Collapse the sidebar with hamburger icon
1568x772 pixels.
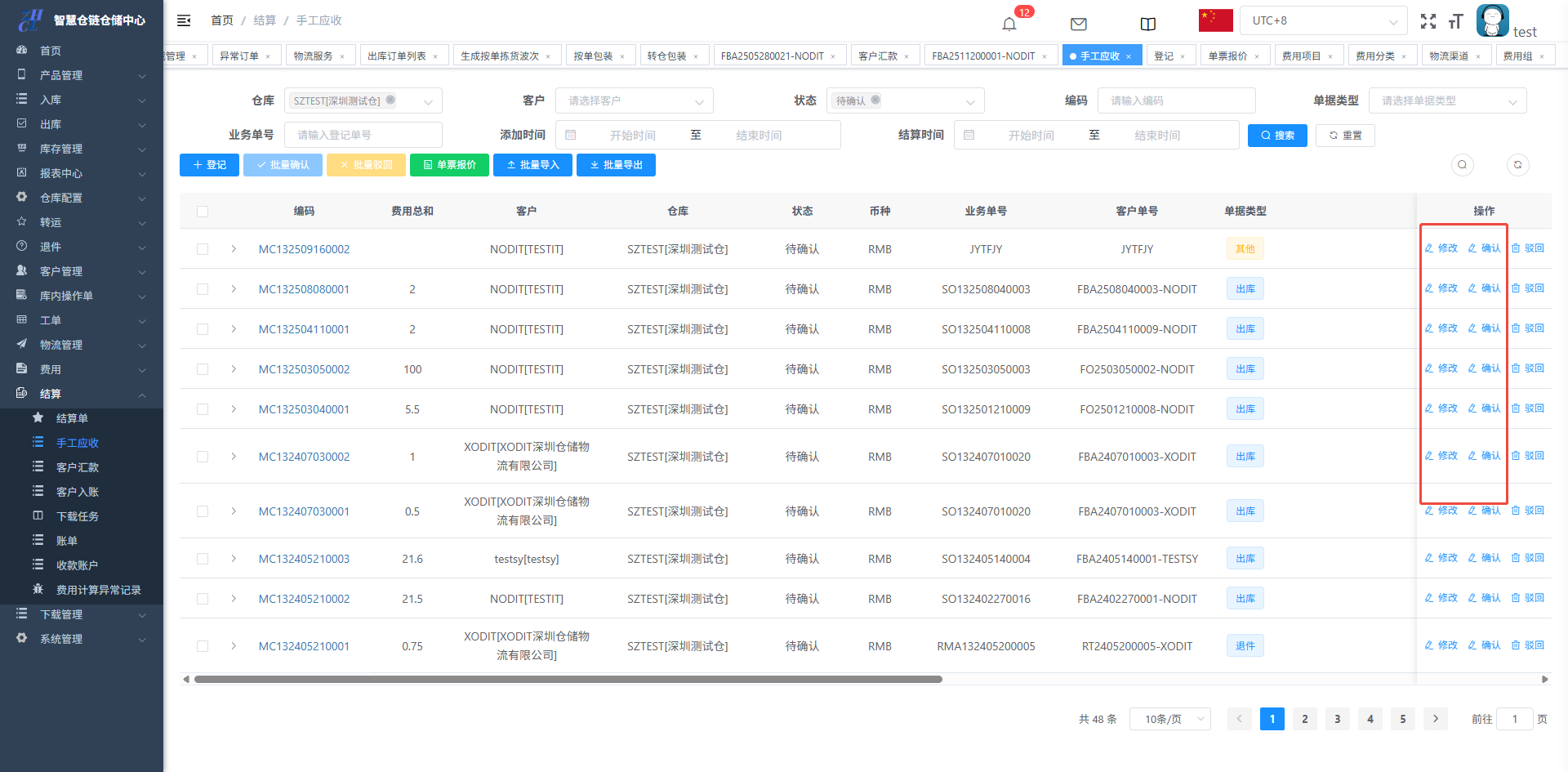pos(184,20)
